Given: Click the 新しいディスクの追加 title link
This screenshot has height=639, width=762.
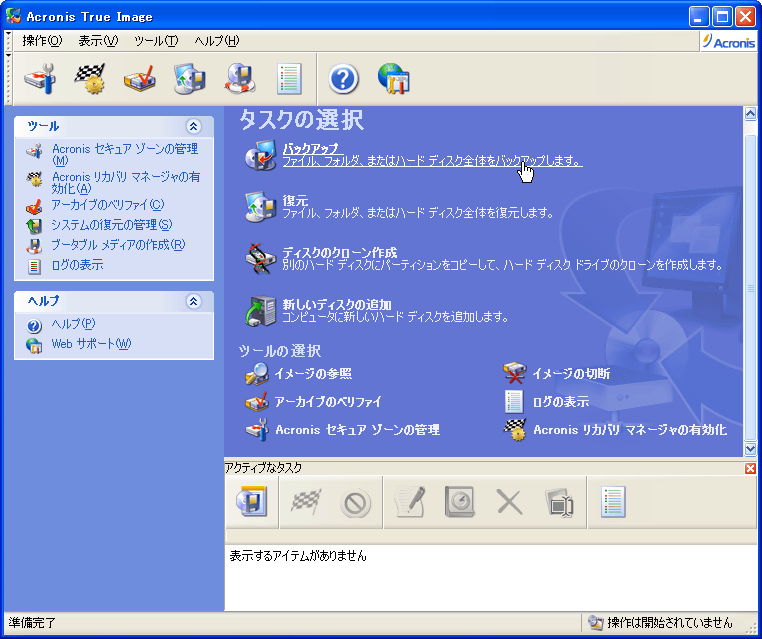Looking at the screenshot, I should point(337,304).
